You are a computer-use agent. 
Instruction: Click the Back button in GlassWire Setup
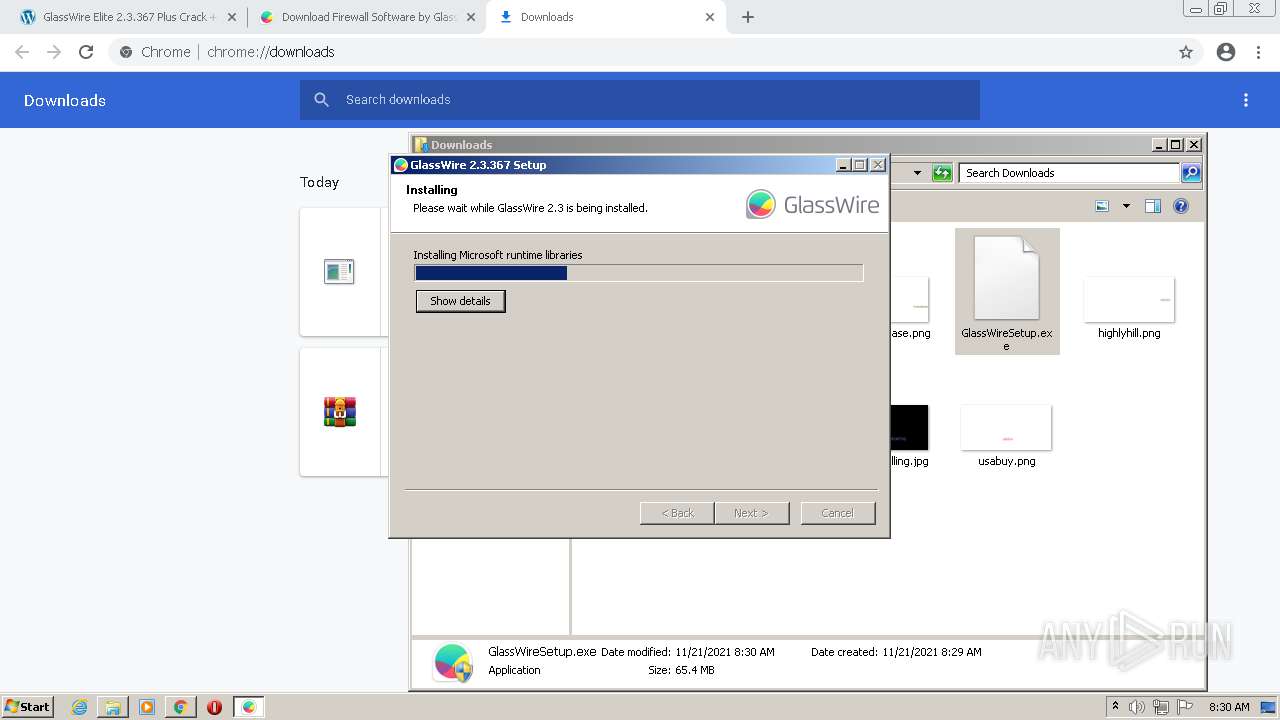pos(677,513)
